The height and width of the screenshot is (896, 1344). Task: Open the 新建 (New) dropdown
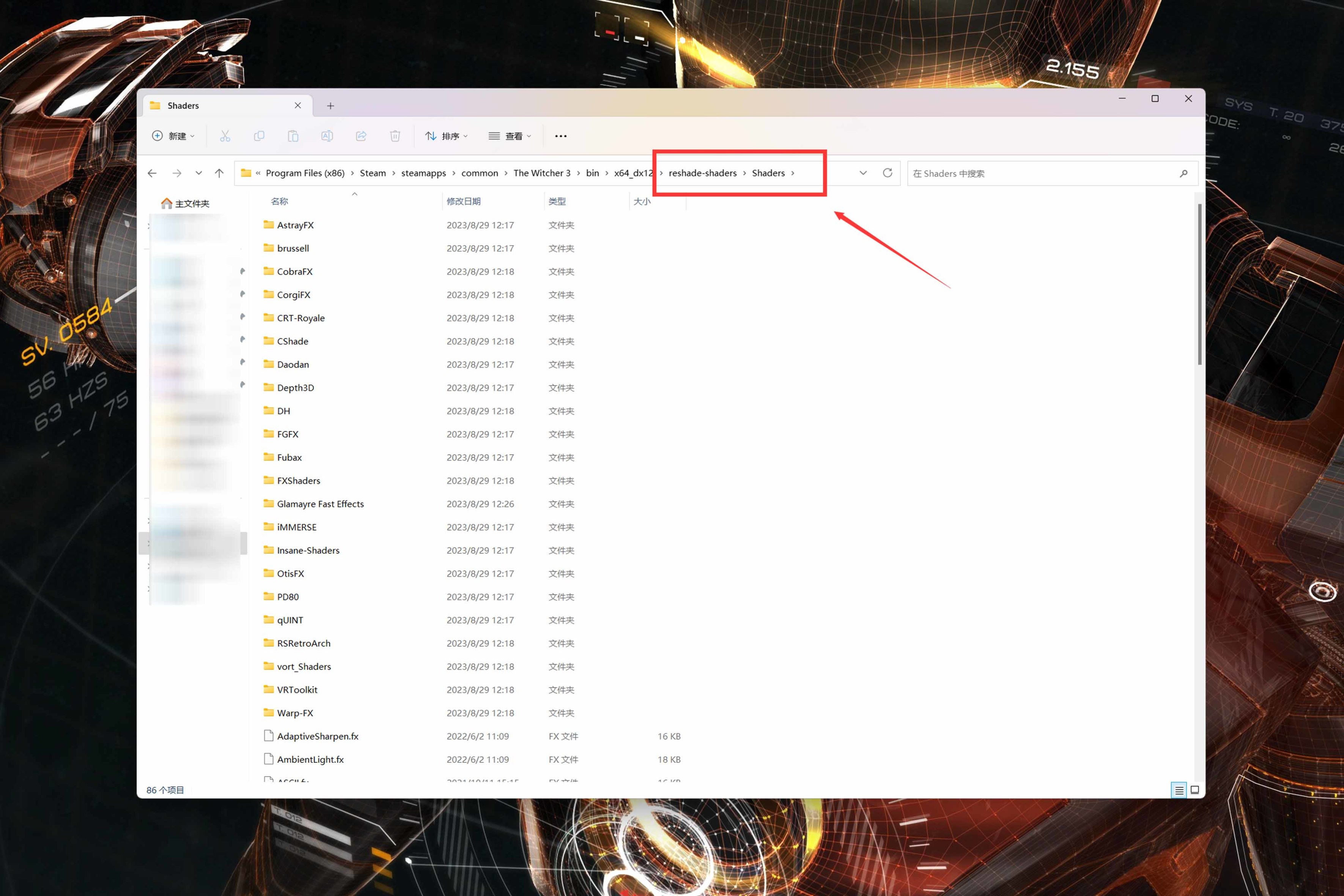[x=173, y=136]
